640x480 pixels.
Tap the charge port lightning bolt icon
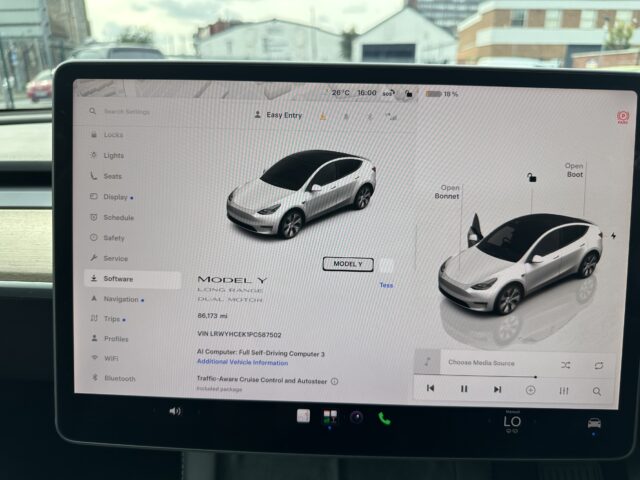613,236
